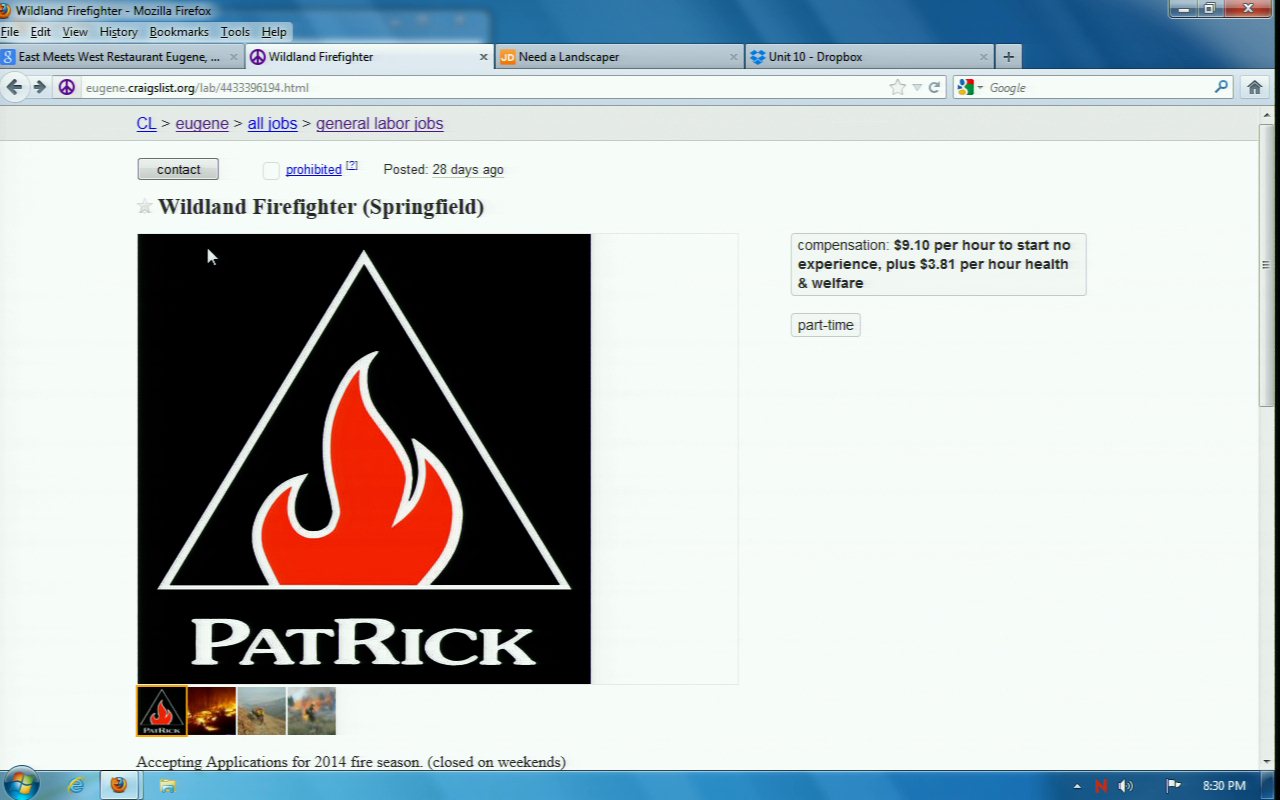The width and height of the screenshot is (1280, 800).
Task: Open the URL bar history dropdown arrow
Action: click(x=917, y=87)
